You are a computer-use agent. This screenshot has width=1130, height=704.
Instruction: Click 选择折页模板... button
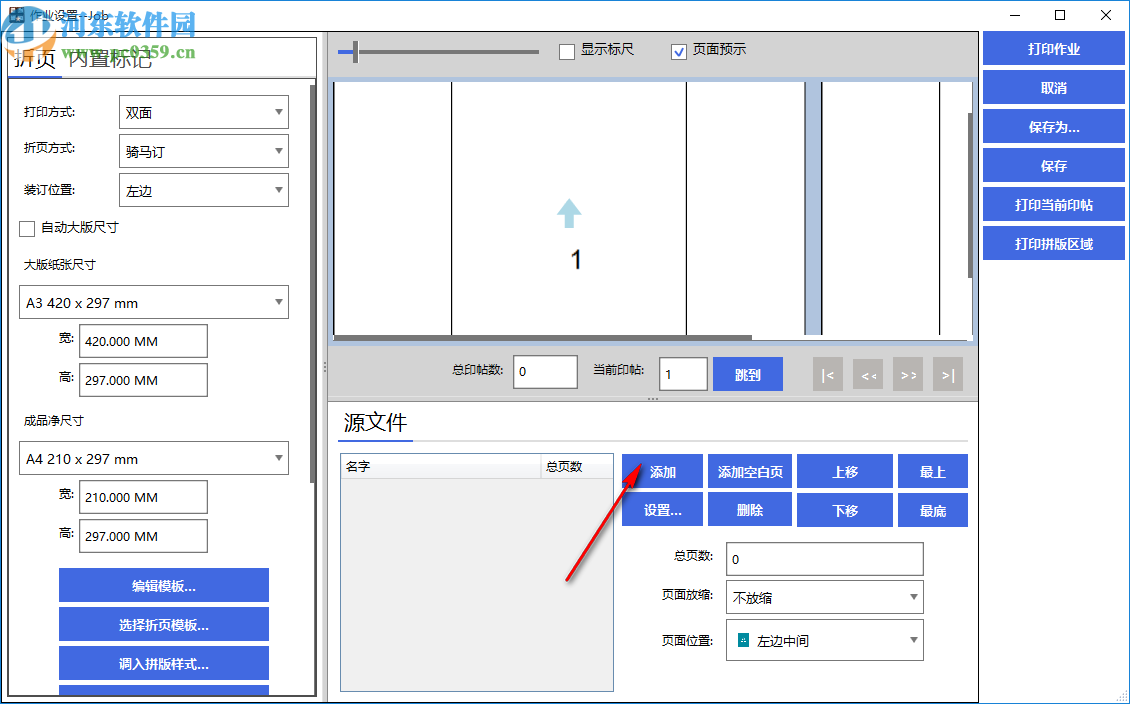164,625
